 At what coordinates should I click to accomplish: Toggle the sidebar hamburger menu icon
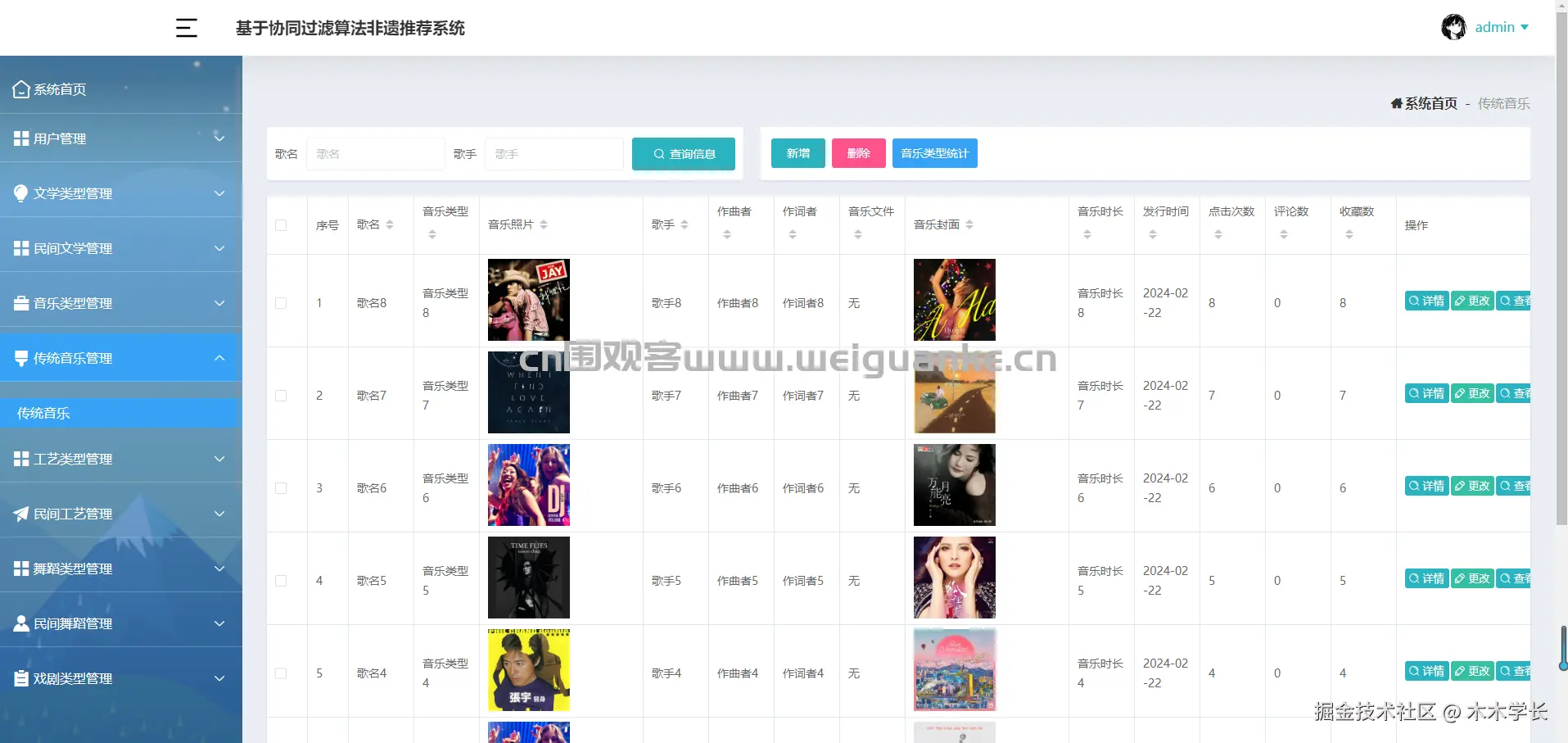(x=187, y=28)
